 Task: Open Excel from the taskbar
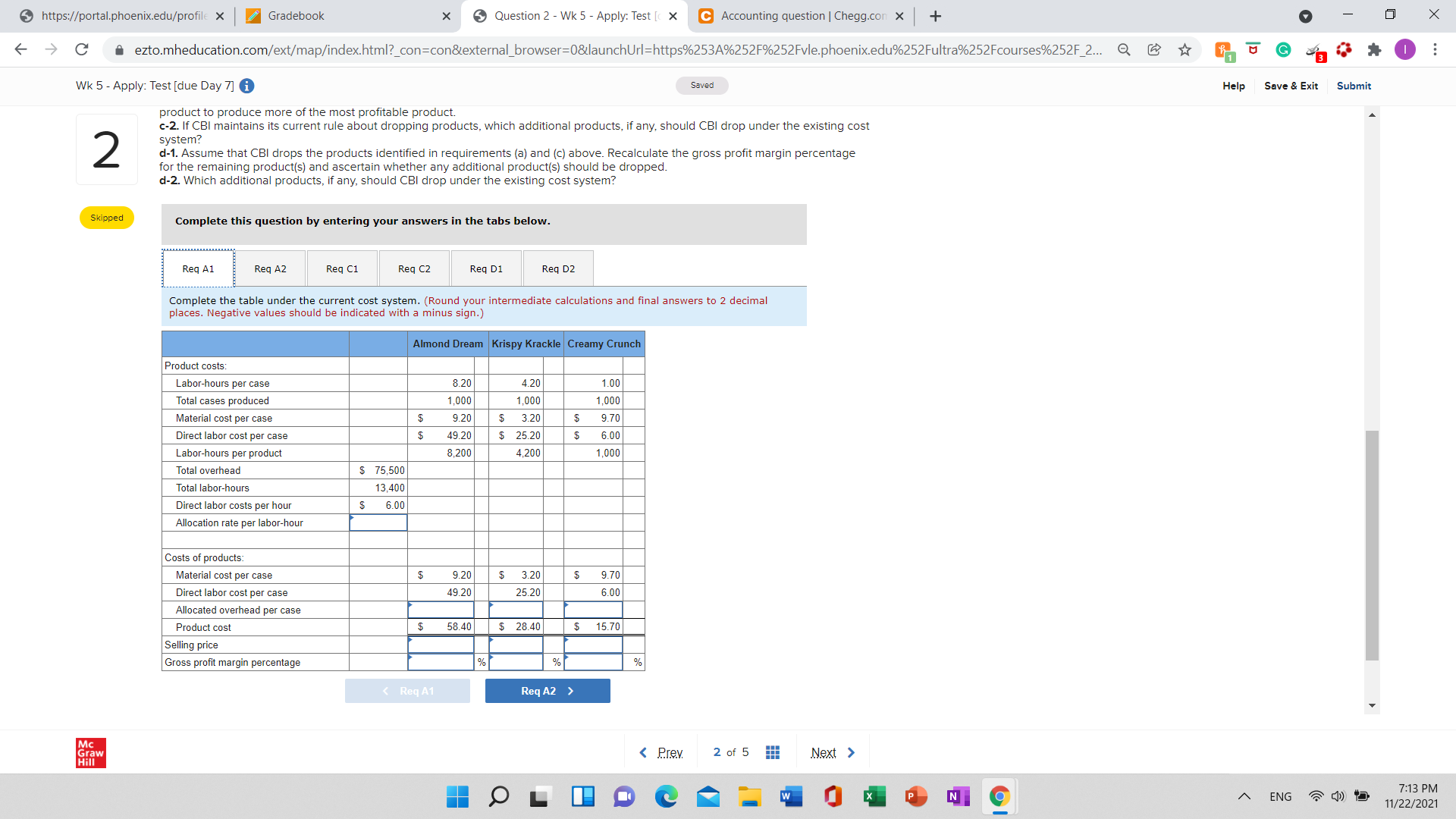pos(874,796)
